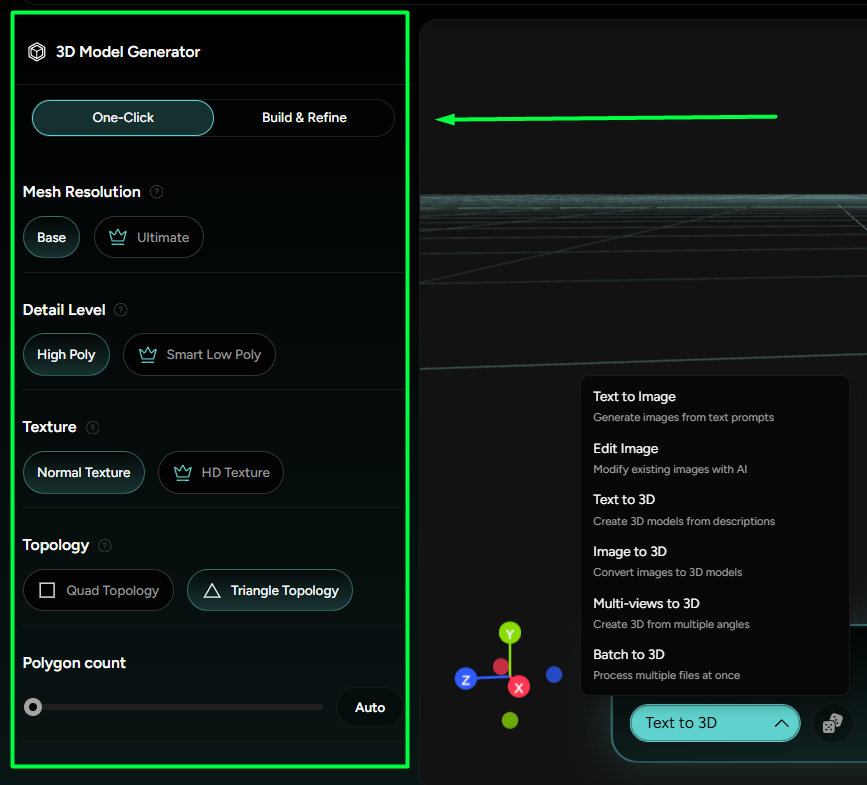This screenshot has width=867, height=785.
Task: Click the Detail Level question mark icon
Action: tap(120, 310)
